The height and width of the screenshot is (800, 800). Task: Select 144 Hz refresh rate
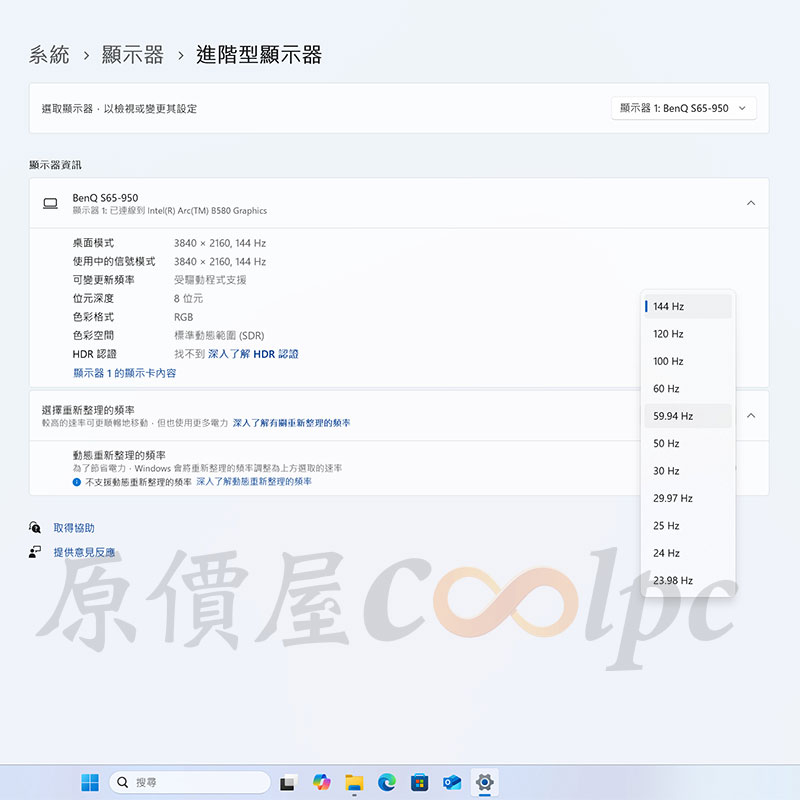pos(688,306)
